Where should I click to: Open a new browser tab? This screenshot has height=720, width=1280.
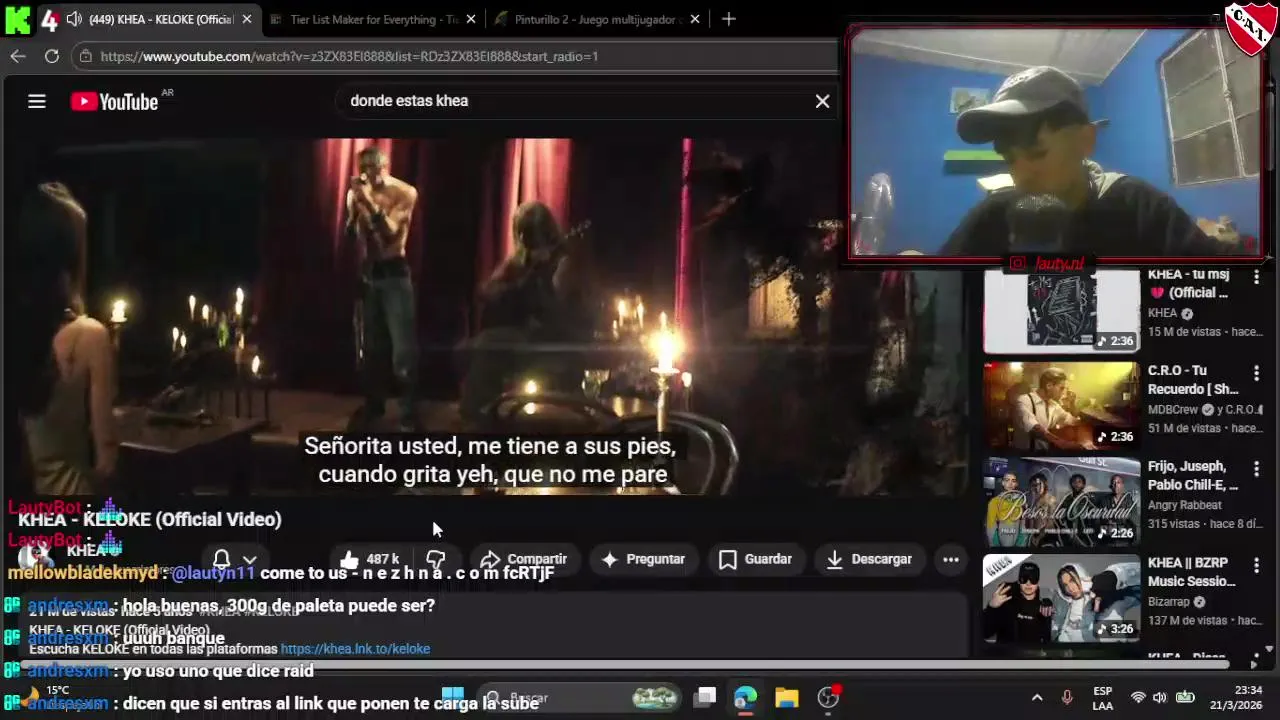(729, 19)
